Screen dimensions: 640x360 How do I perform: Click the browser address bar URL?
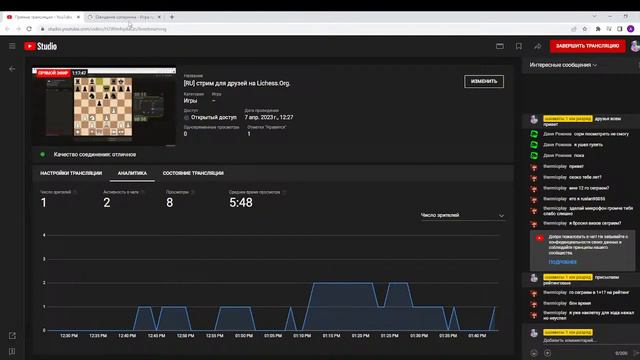pyautogui.click(x=107, y=29)
